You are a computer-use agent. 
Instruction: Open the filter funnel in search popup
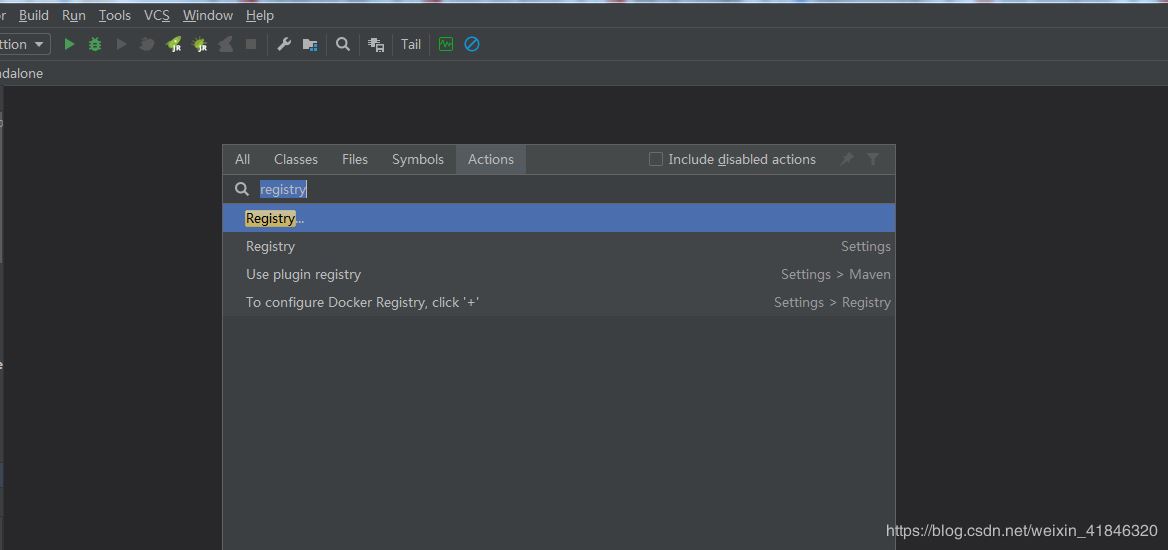point(873,159)
